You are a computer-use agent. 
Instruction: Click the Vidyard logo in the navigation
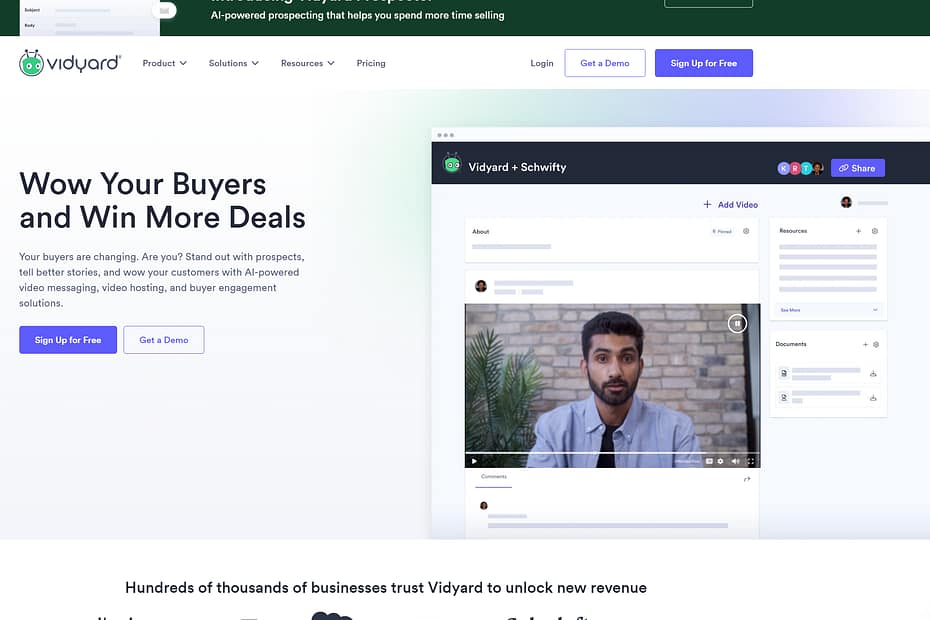[69, 62]
